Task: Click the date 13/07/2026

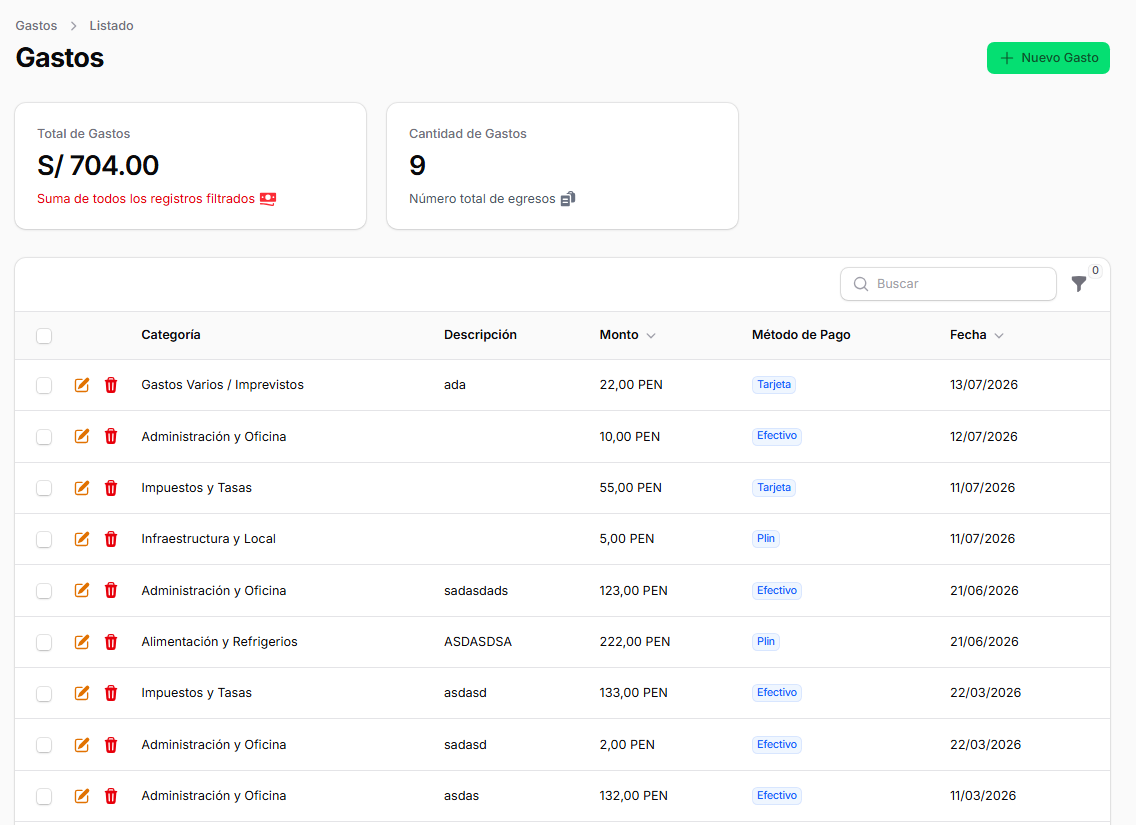Action: 984,385
